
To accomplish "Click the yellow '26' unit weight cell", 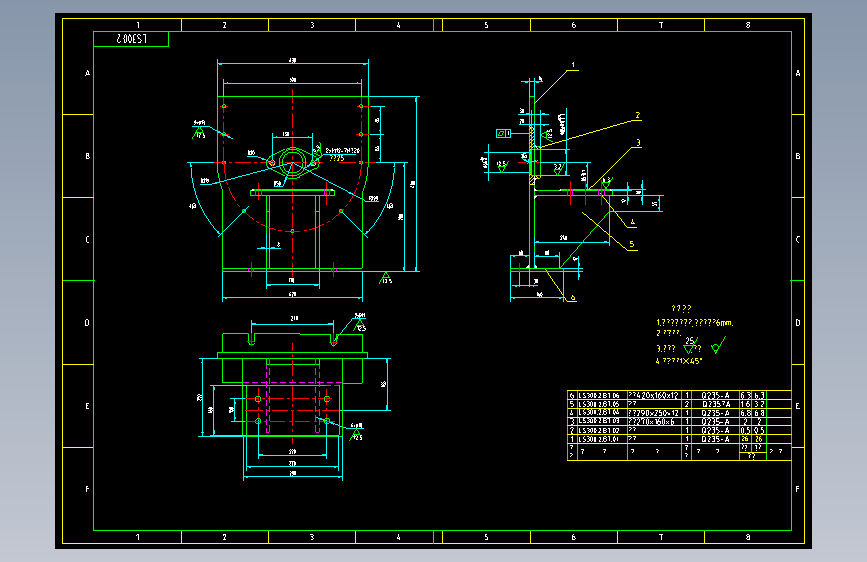I will tap(745, 439).
